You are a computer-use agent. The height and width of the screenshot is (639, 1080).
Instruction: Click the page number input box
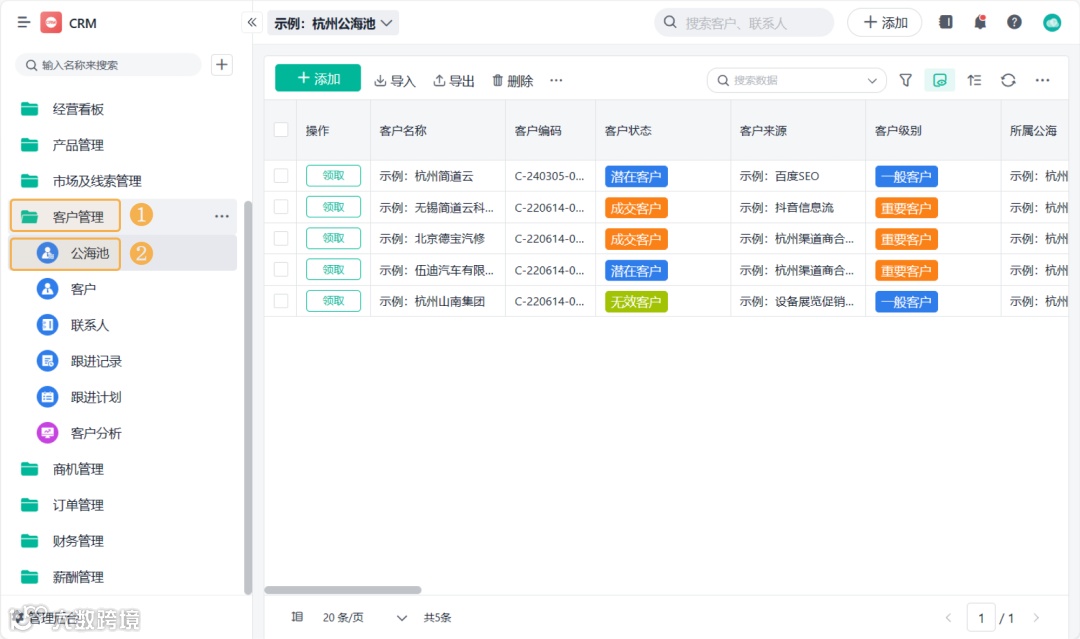point(981,618)
